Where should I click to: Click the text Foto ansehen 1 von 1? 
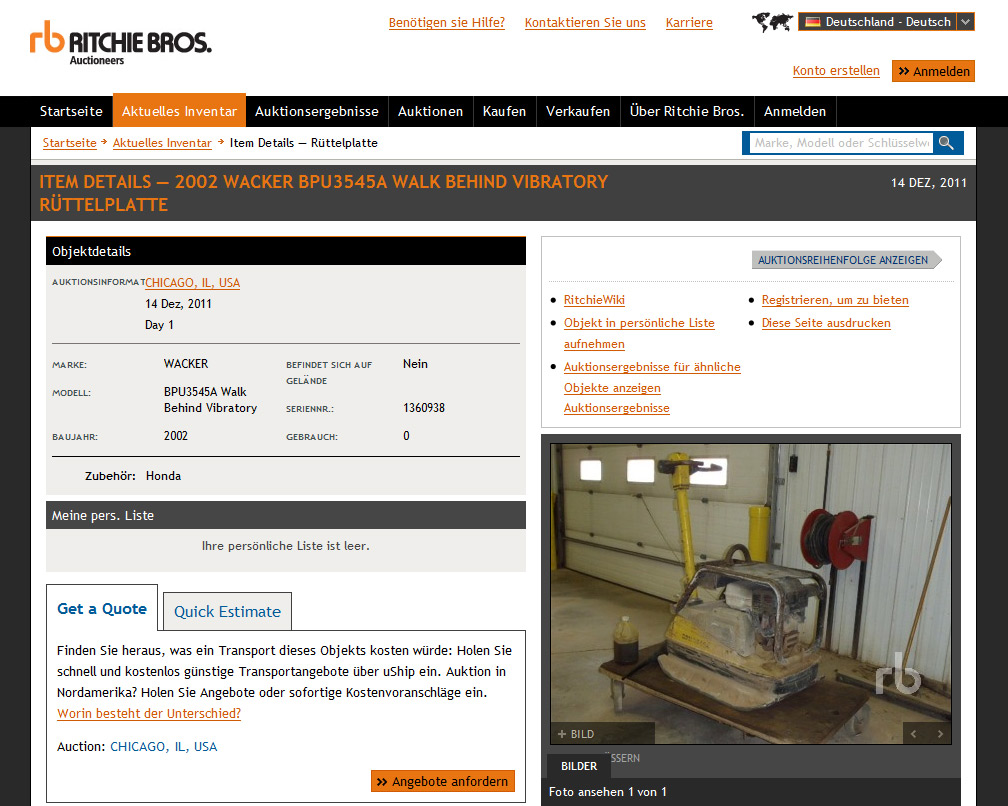608,792
